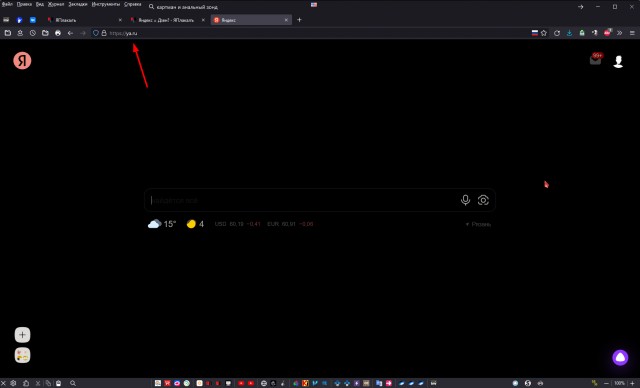
Task: Click the ya.ru address bar
Action: [x=310, y=33]
